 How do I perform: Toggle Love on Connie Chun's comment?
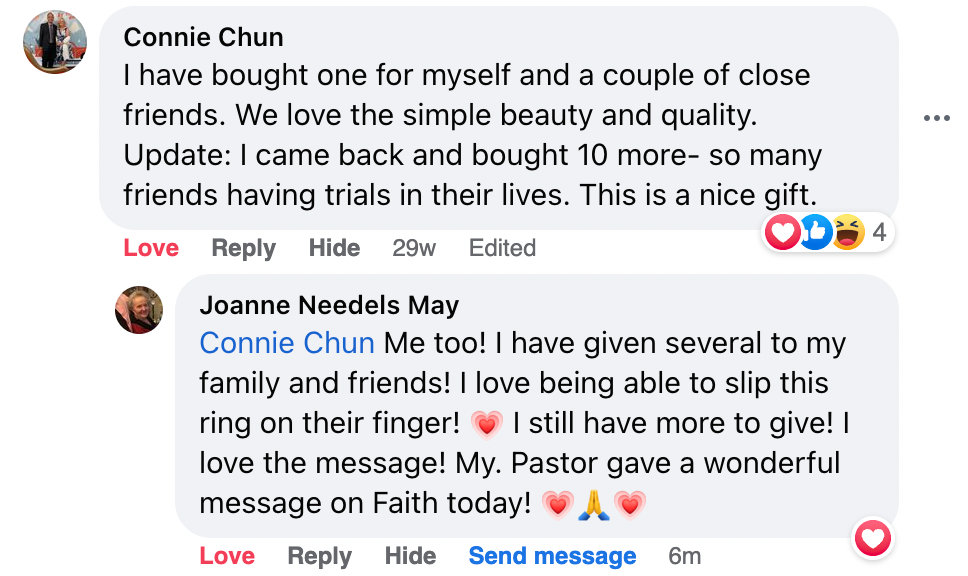click(151, 248)
